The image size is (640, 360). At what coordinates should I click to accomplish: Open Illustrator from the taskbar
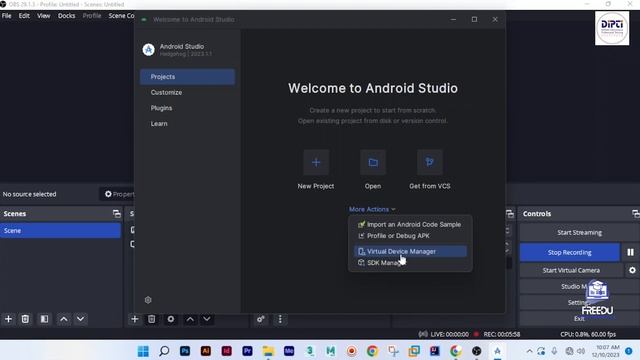coord(206,351)
